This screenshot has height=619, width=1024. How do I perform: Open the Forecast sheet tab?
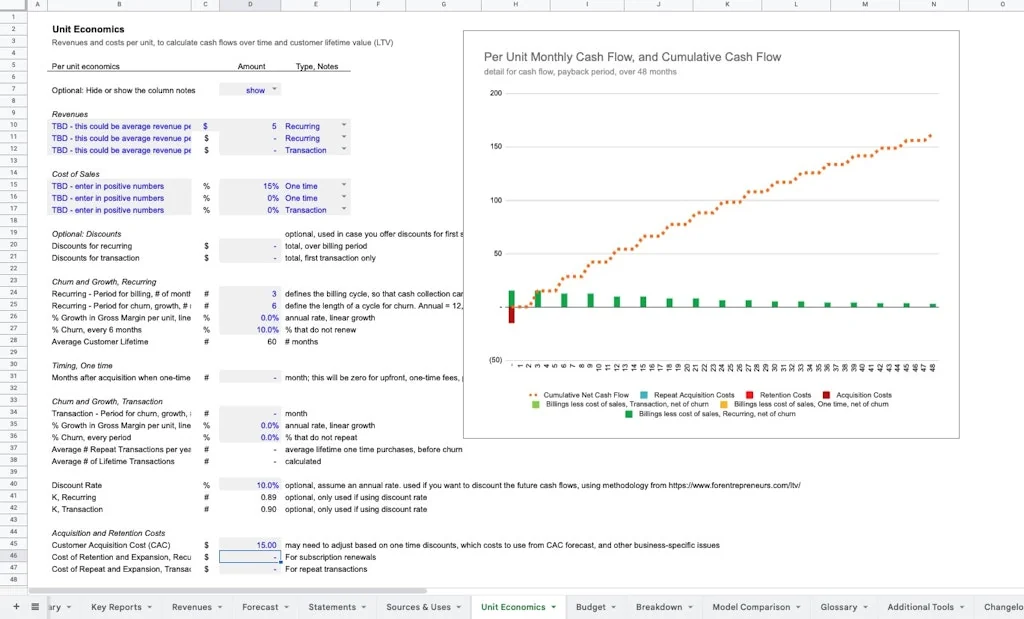point(259,606)
